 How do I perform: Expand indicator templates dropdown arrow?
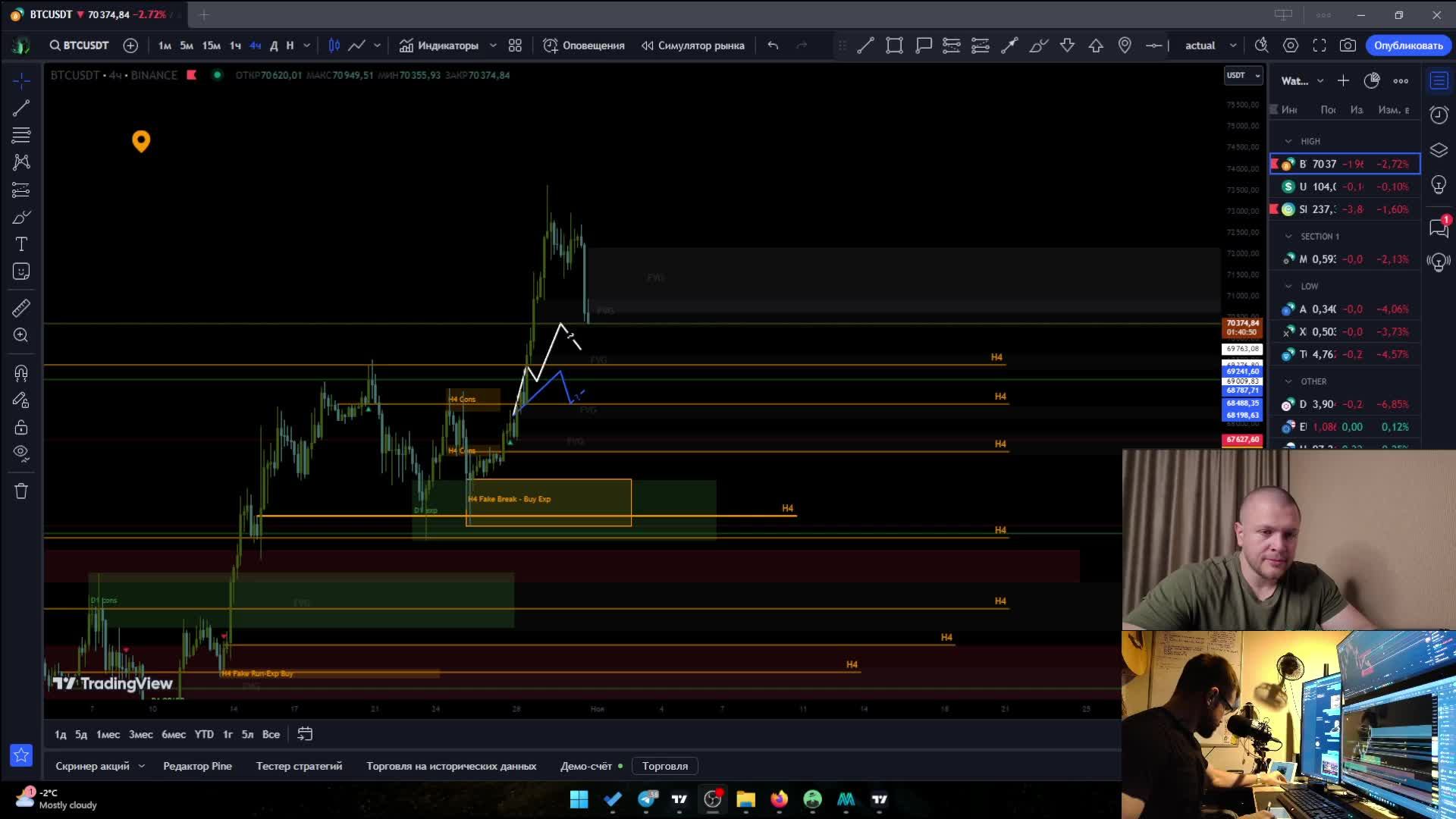click(493, 45)
